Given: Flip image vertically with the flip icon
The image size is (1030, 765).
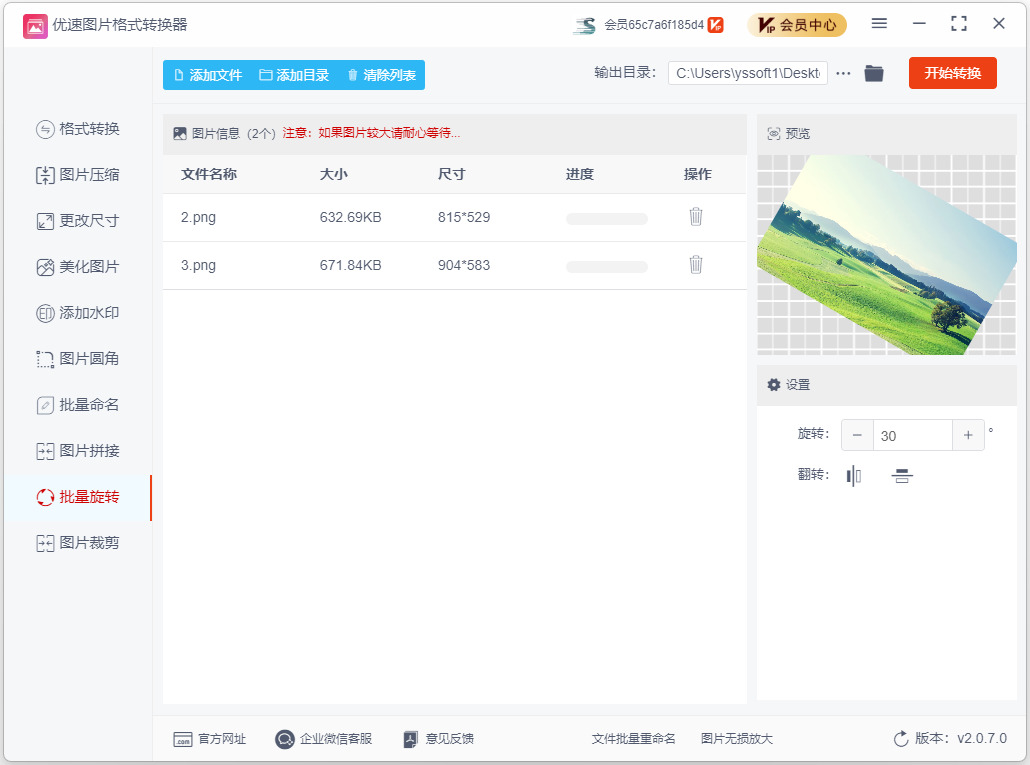Looking at the screenshot, I should 902,475.
